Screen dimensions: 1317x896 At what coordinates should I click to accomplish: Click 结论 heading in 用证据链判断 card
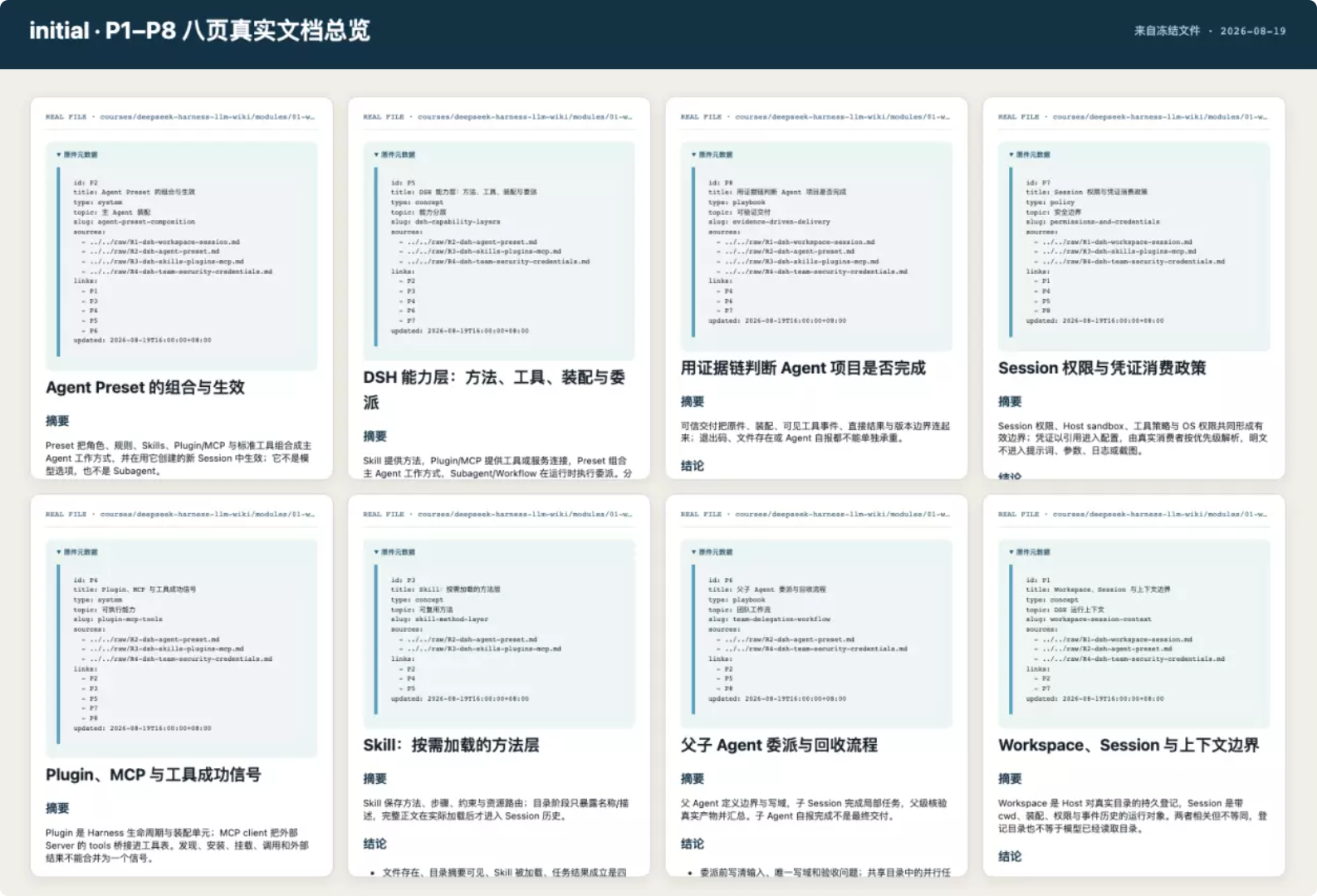click(693, 466)
